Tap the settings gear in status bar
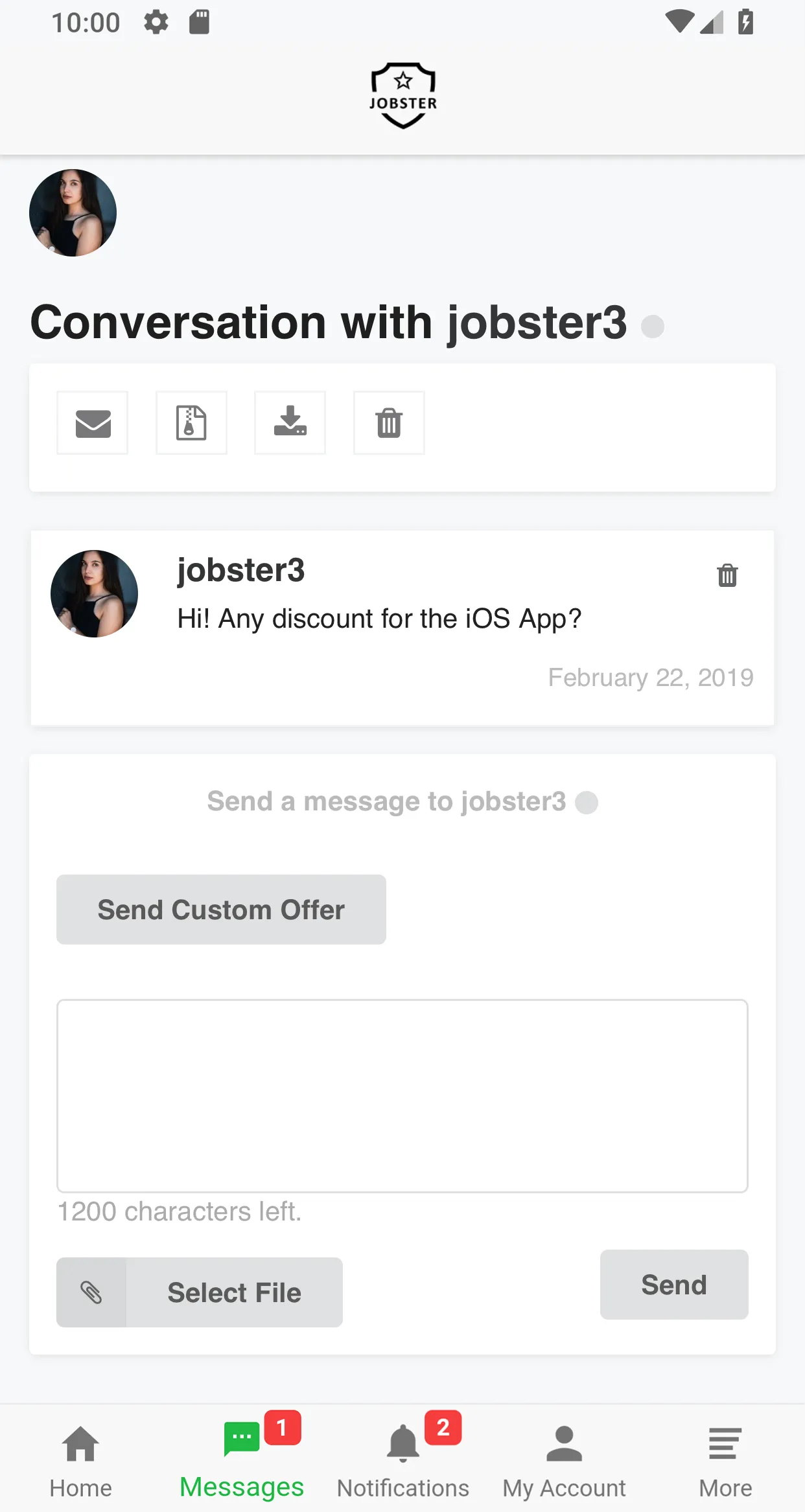The height and width of the screenshot is (1512, 805). pos(156,22)
